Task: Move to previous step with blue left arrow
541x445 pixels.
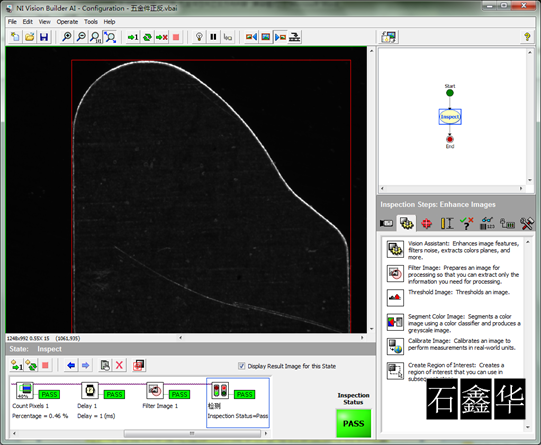Action: click(x=71, y=365)
